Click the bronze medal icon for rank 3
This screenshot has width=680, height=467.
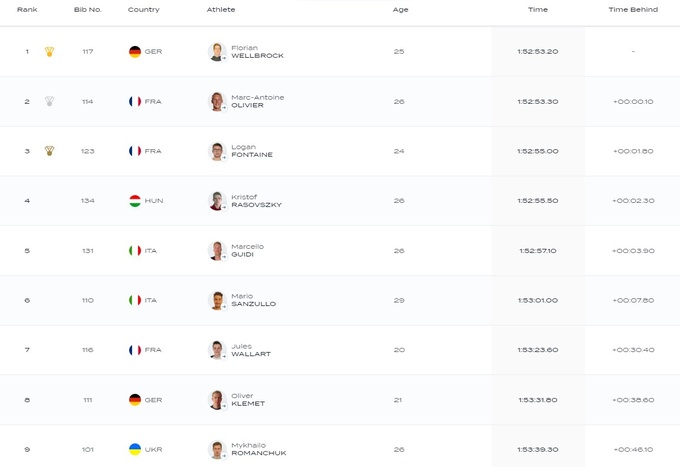(49, 151)
